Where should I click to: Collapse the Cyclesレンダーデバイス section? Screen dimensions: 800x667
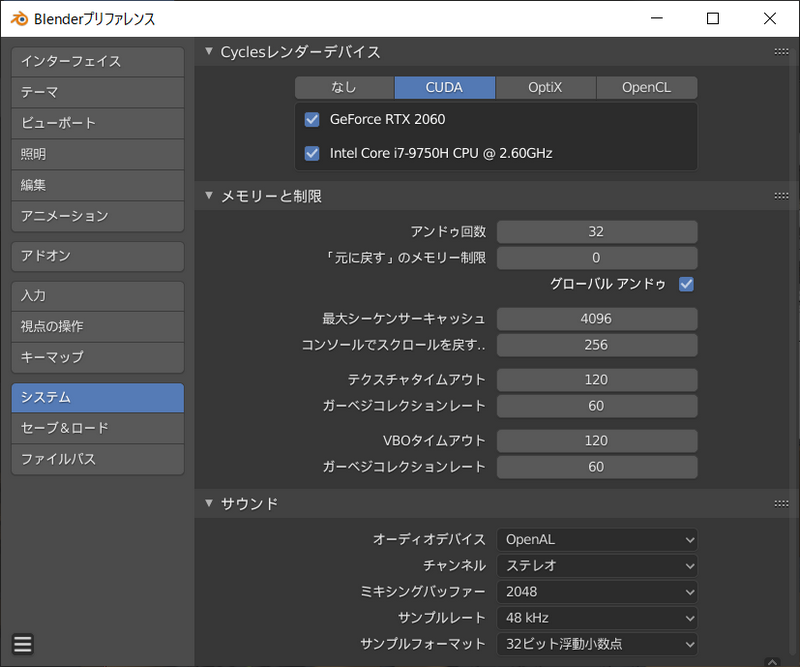coord(208,51)
